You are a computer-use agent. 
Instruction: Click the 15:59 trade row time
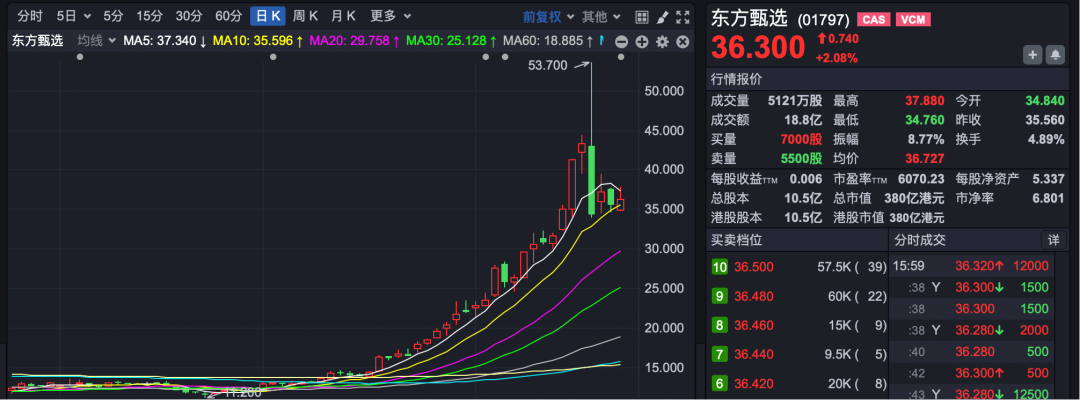(908, 266)
